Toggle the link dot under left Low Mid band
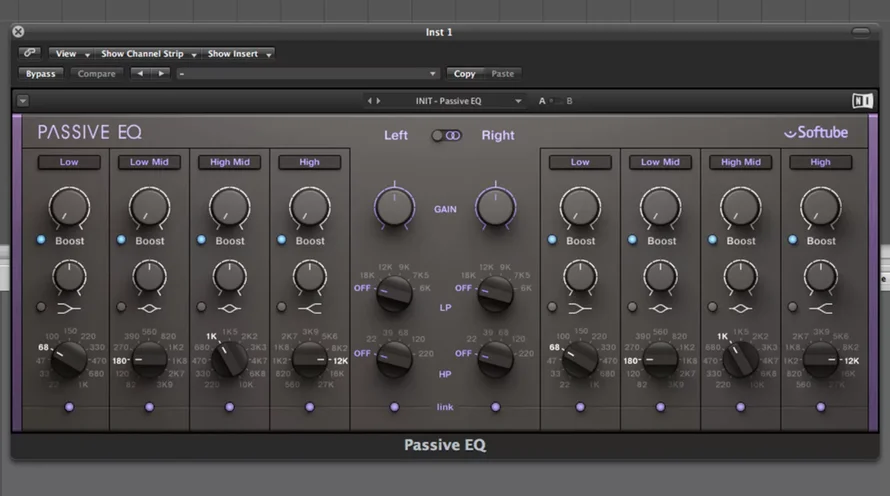Image resolution: width=890 pixels, height=496 pixels. (x=149, y=407)
